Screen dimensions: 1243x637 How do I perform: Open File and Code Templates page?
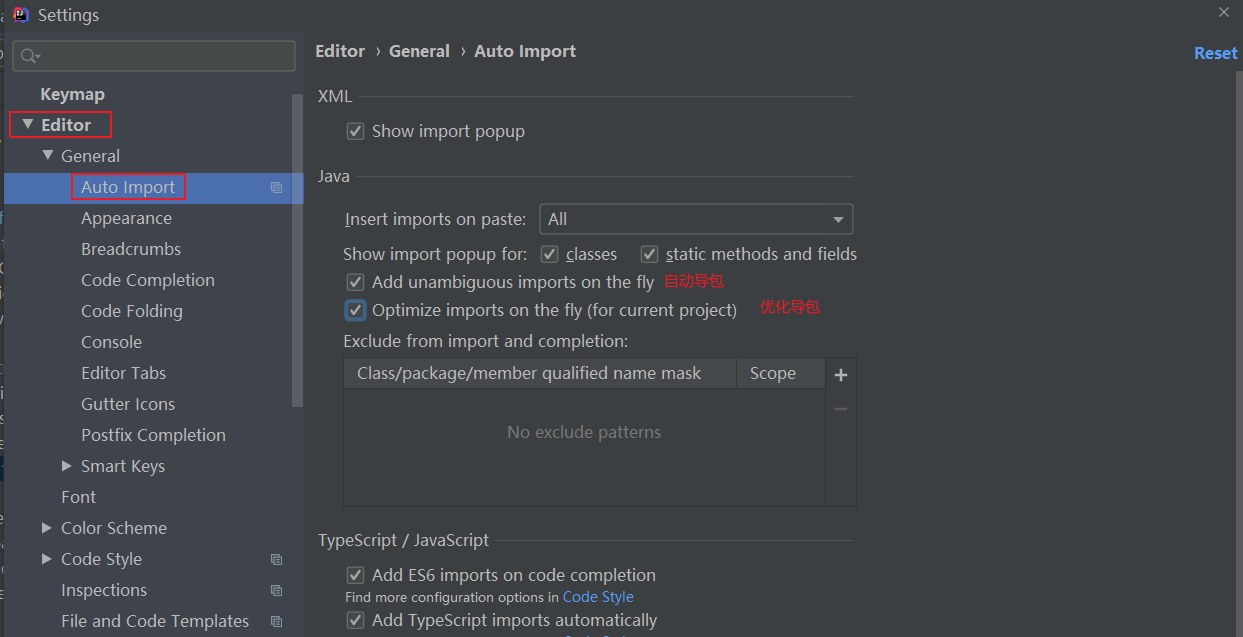click(155, 621)
